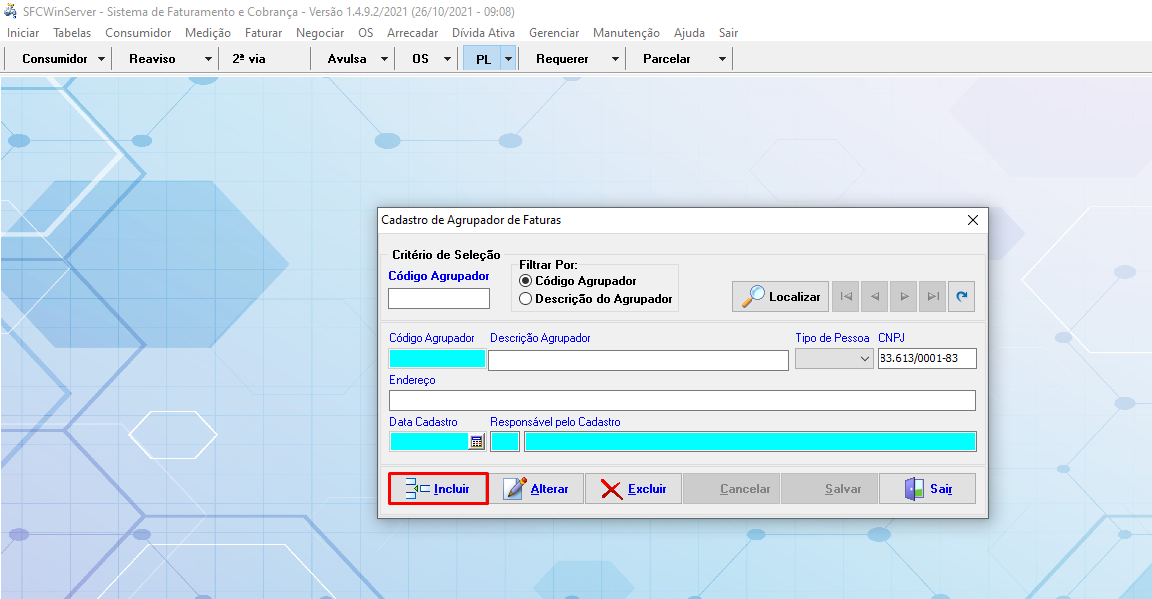Image resolution: width=1152 pixels, height=599 pixels.
Task: Open the Consumidor toolbar dropdown arrow
Action: [x=101, y=59]
